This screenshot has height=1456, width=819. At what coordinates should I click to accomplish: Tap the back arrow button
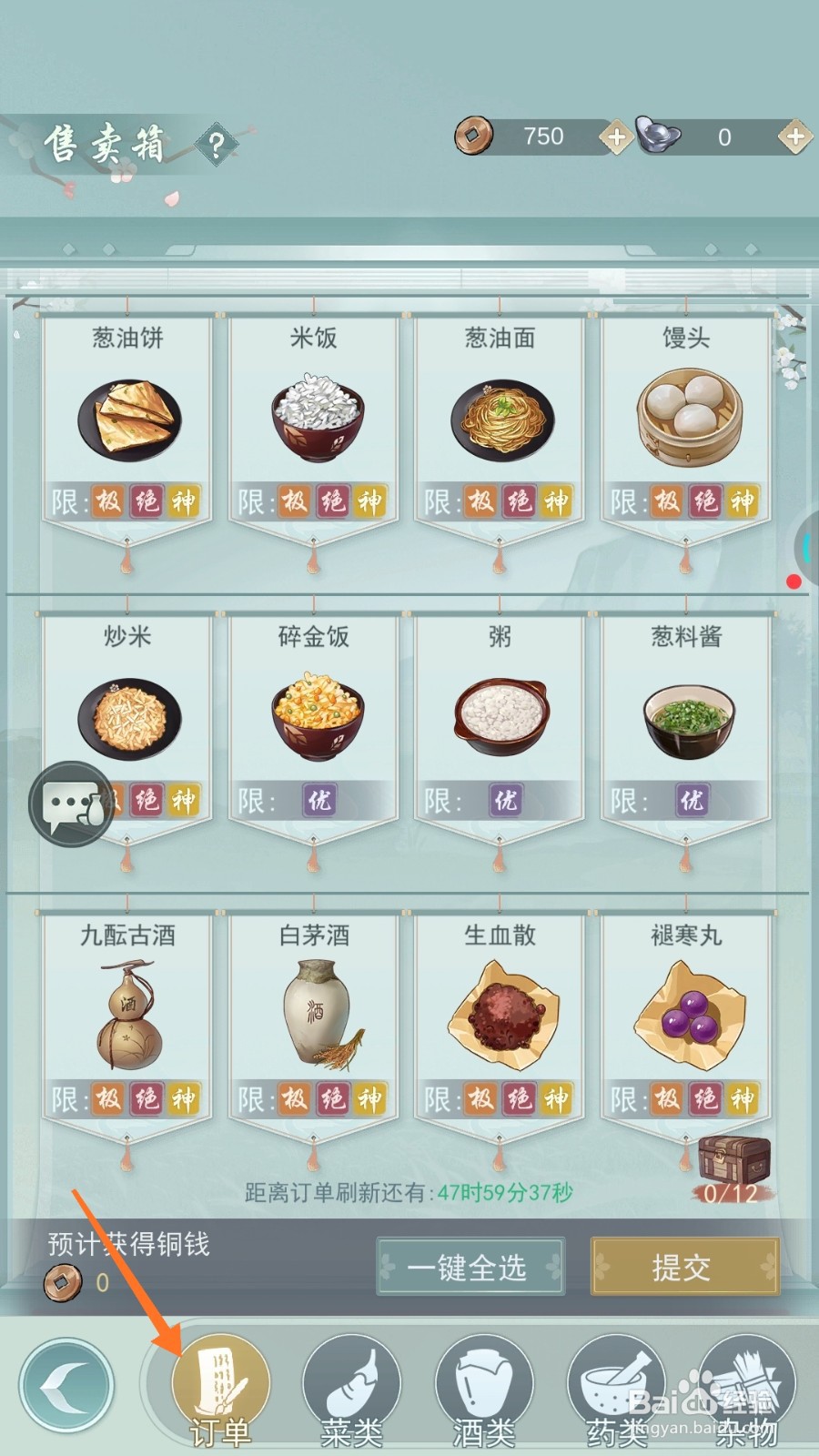[x=66, y=1386]
